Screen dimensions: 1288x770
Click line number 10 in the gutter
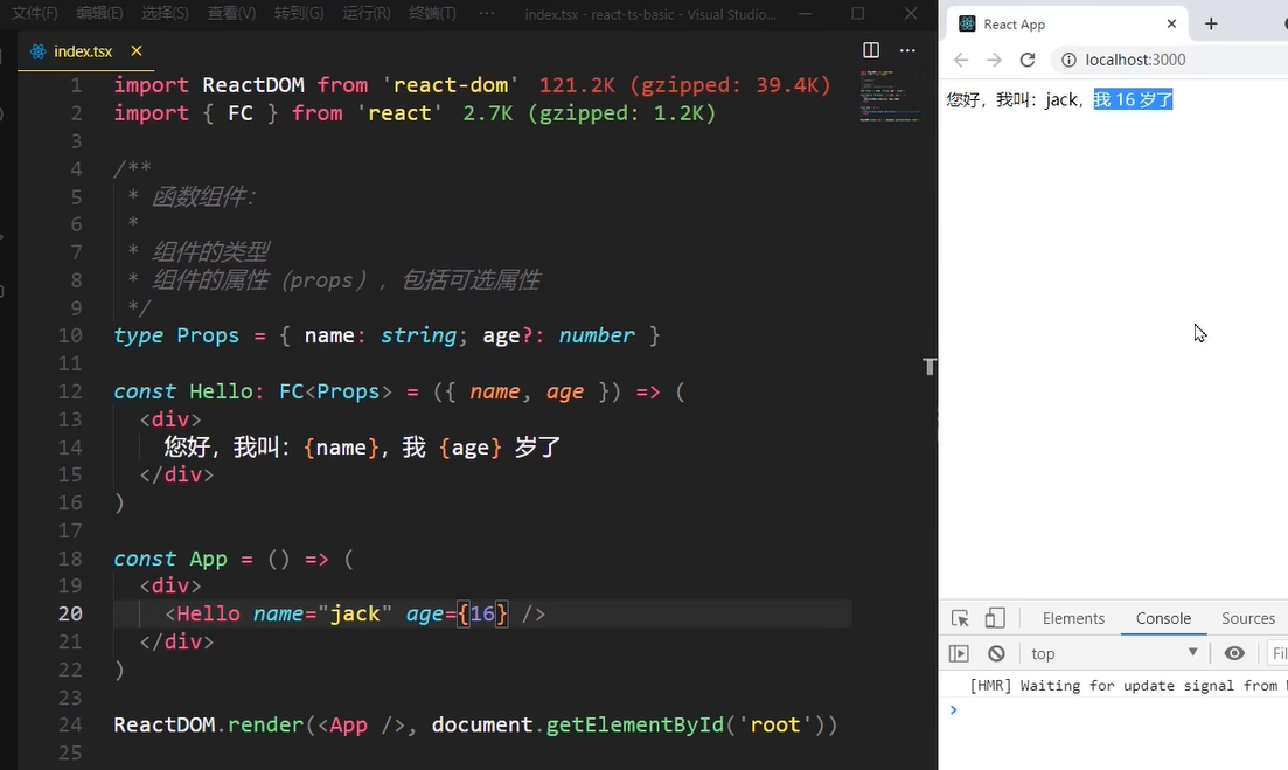(70, 335)
